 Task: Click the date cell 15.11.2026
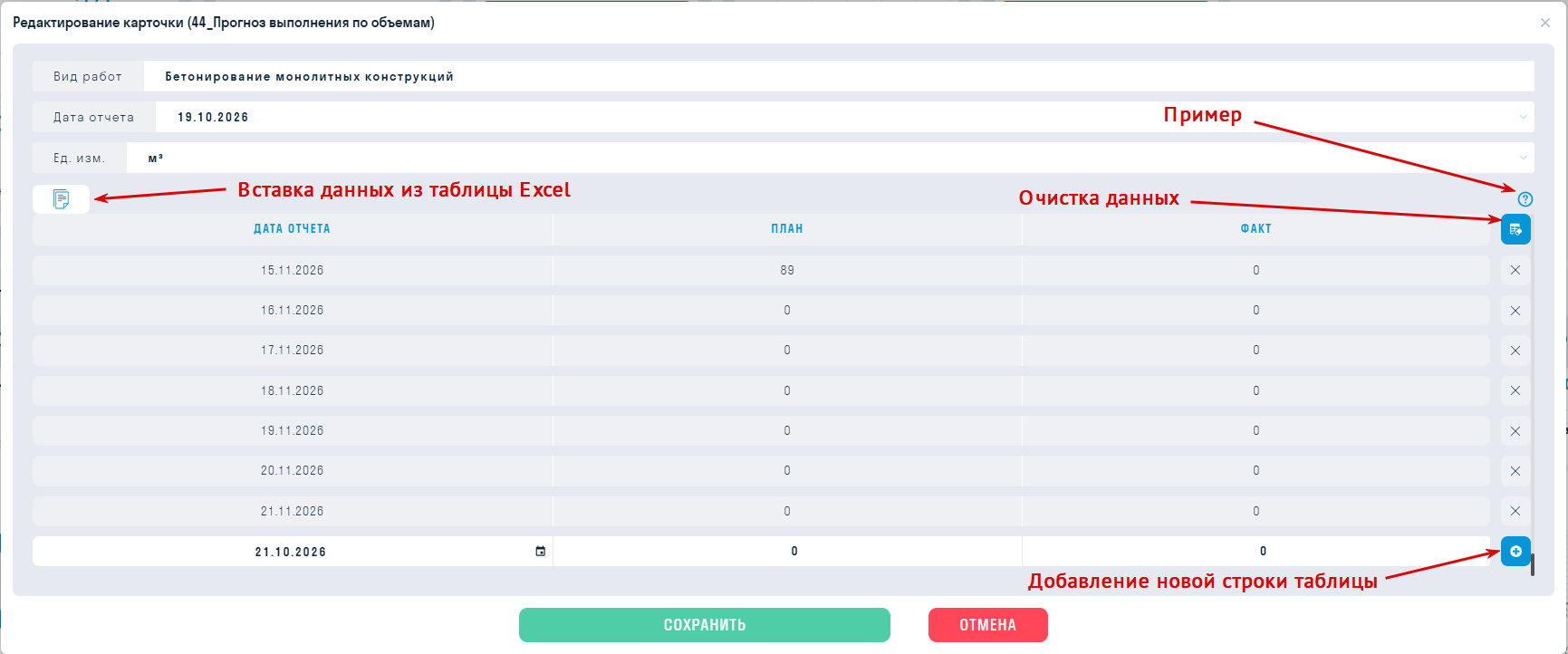(293, 270)
